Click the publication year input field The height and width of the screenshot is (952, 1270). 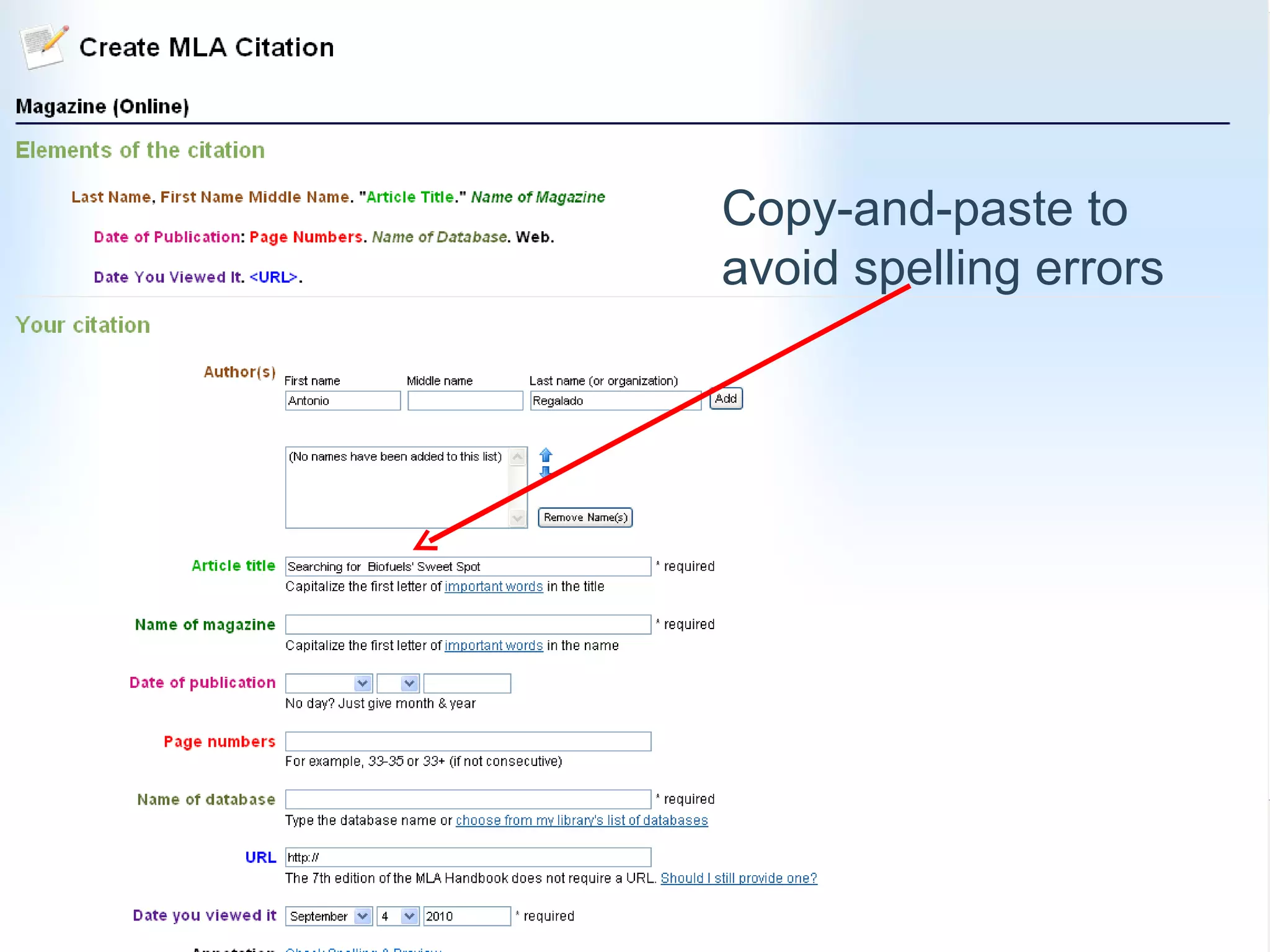click(467, 683)
